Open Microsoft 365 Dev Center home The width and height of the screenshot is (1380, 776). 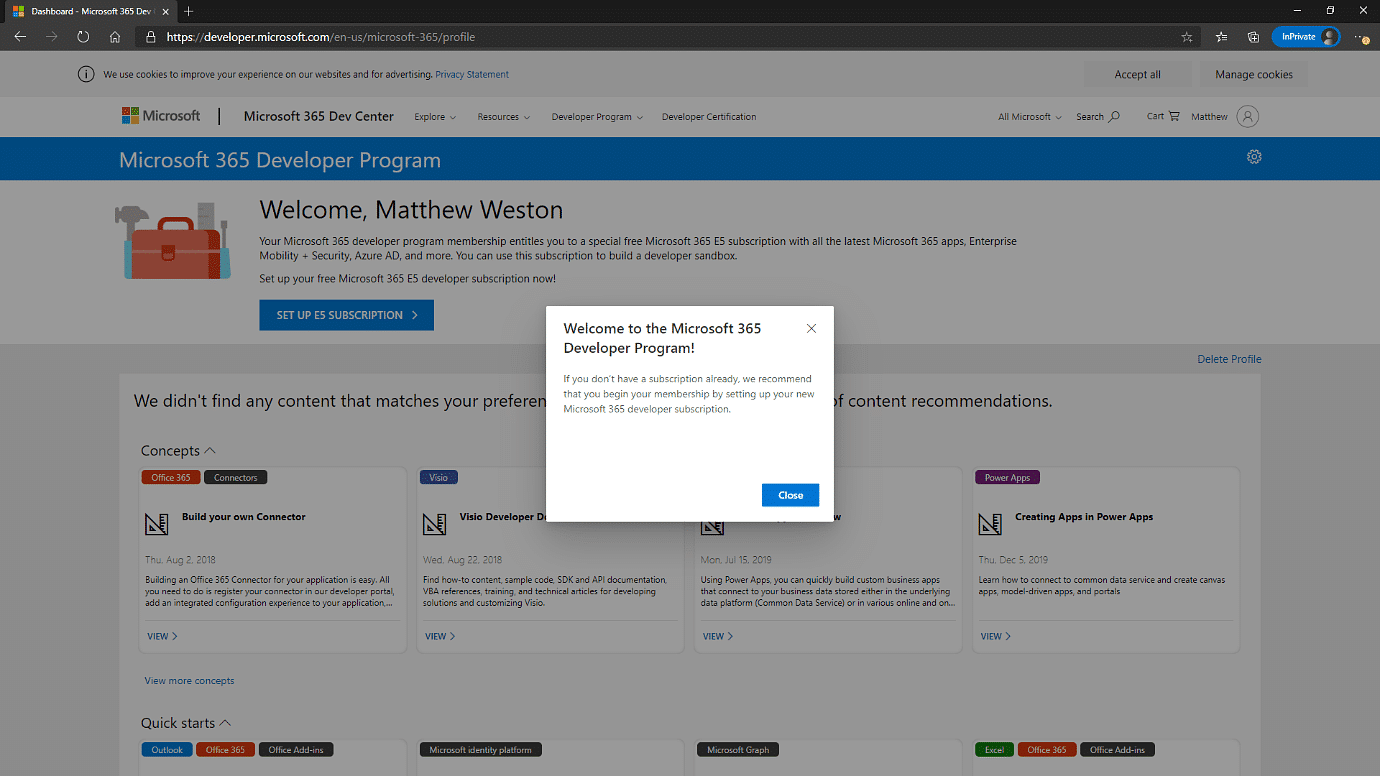point(319,116)
